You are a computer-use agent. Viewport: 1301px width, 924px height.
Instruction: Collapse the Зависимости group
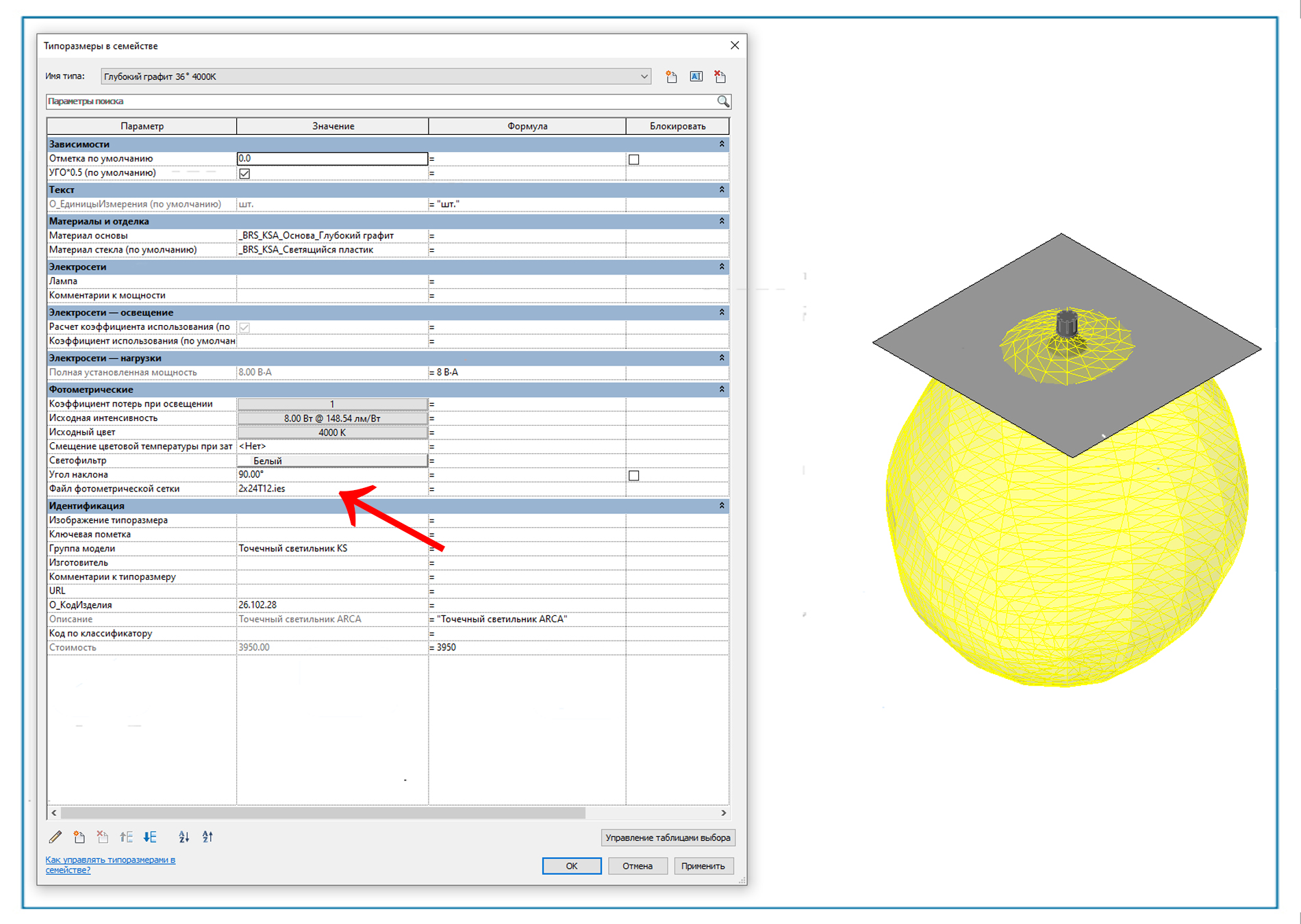click(722, 144)
